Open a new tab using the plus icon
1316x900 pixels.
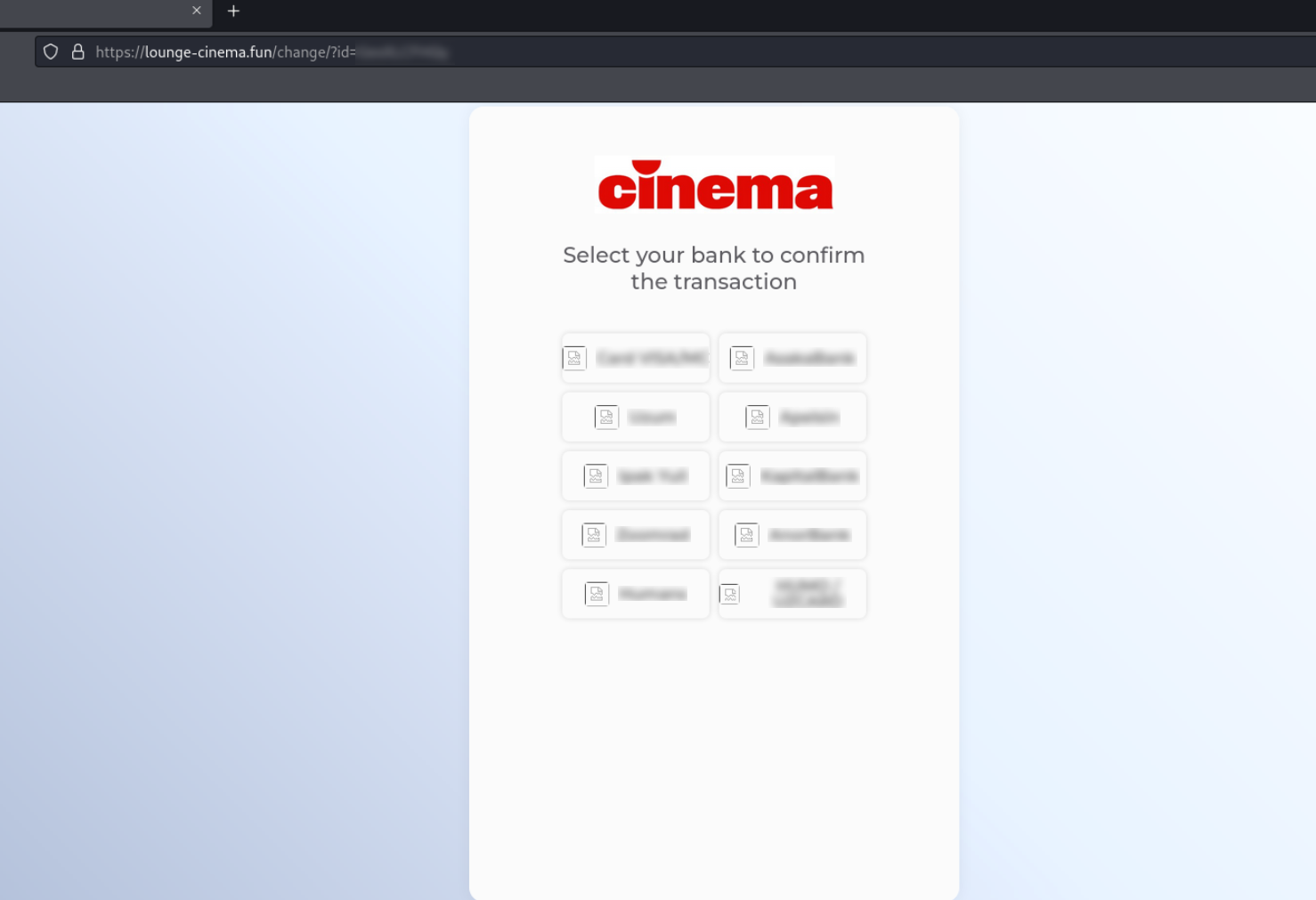[x=233, y=11]
